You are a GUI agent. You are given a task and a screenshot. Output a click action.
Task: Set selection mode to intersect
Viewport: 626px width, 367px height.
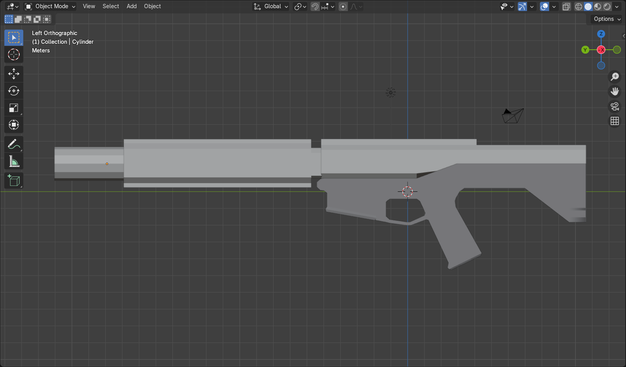[x=47, y=19]
